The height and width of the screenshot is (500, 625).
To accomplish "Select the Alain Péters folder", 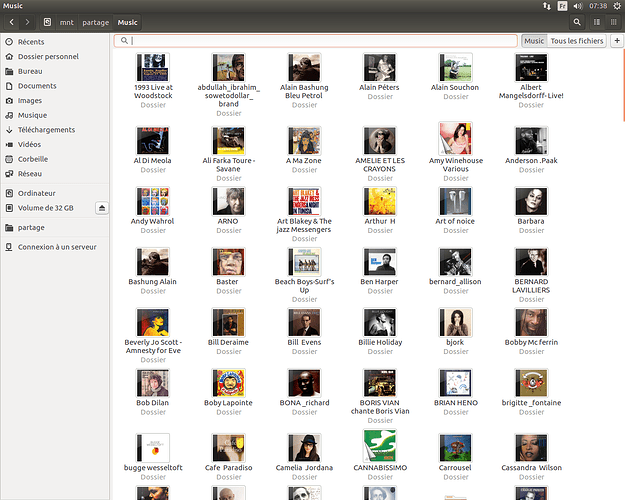I will coord(380,77).
